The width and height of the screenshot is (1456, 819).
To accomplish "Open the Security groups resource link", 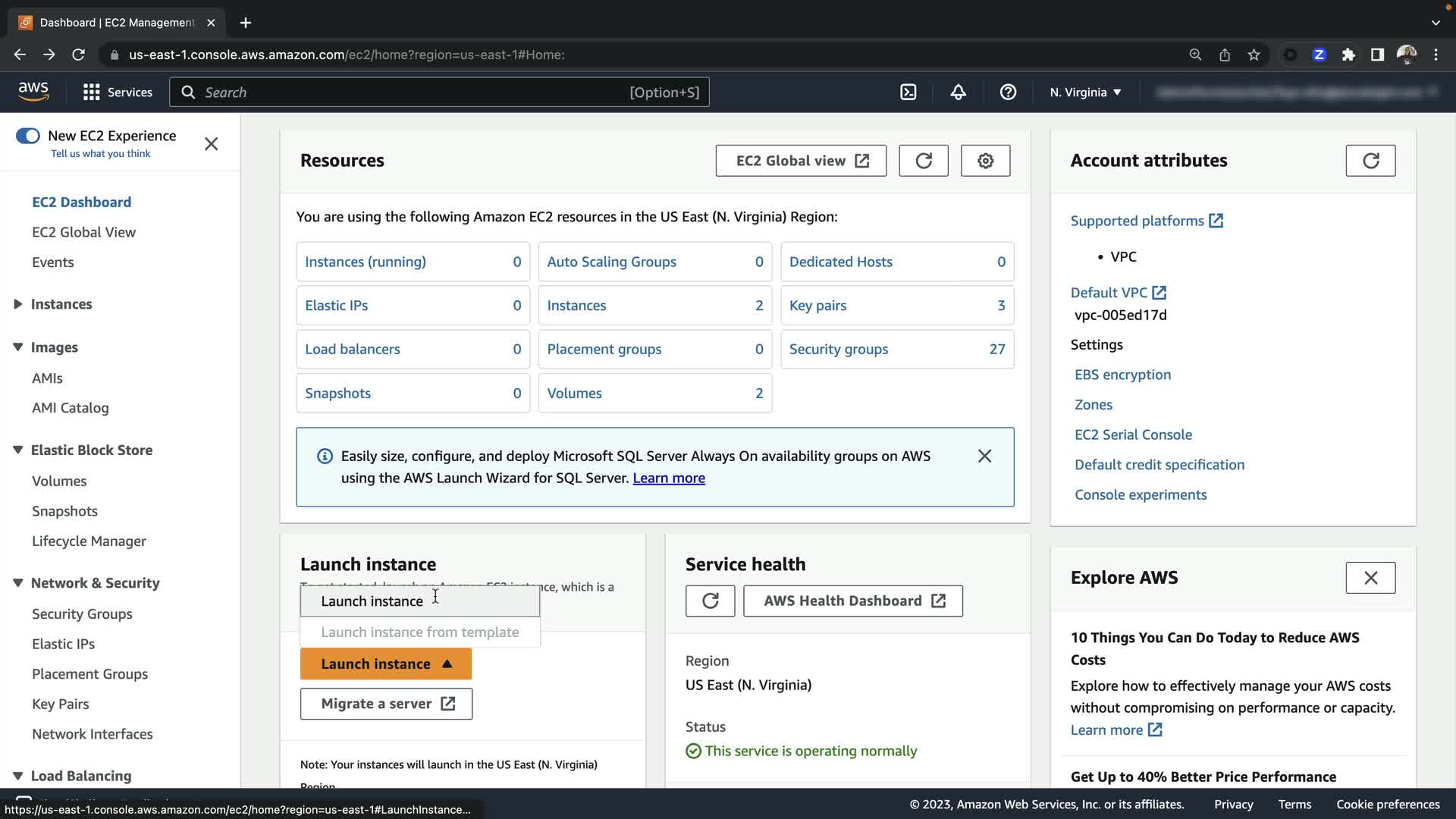I will (x=838, y=349).
